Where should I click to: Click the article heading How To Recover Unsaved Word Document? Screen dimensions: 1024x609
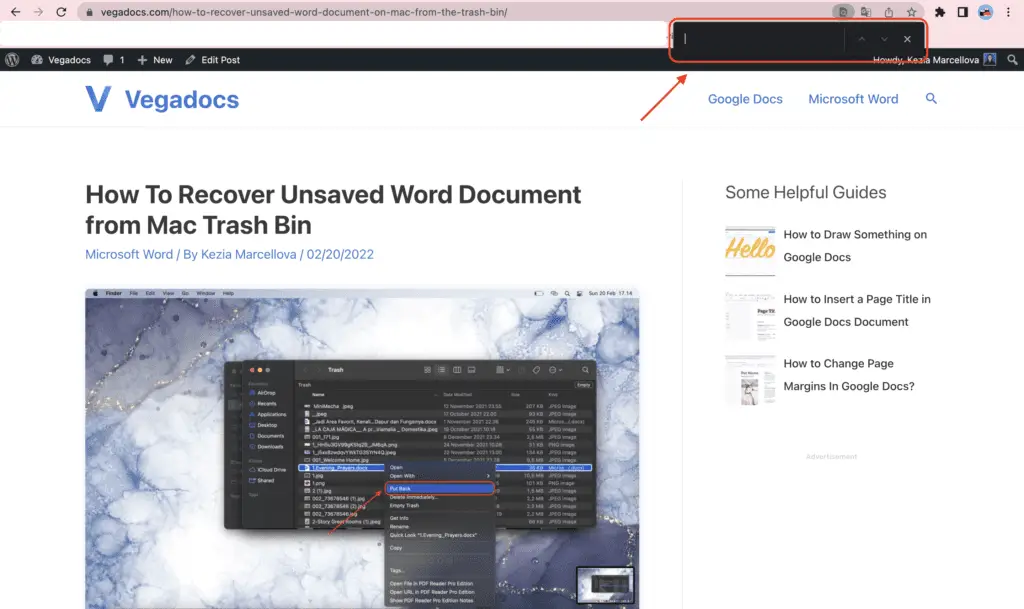tap(333, 210)
